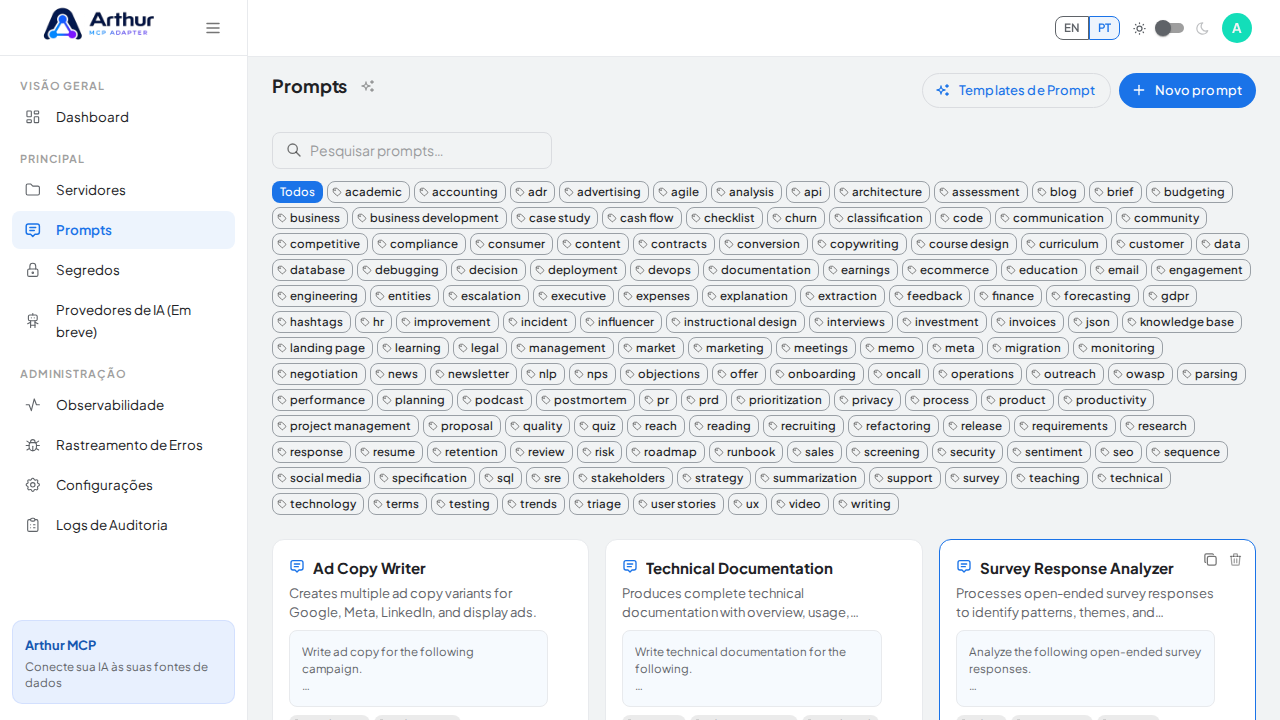Click Ad Copy Writer prompt preview box
Screen dimensions: 1280x720
click(418, 668)
